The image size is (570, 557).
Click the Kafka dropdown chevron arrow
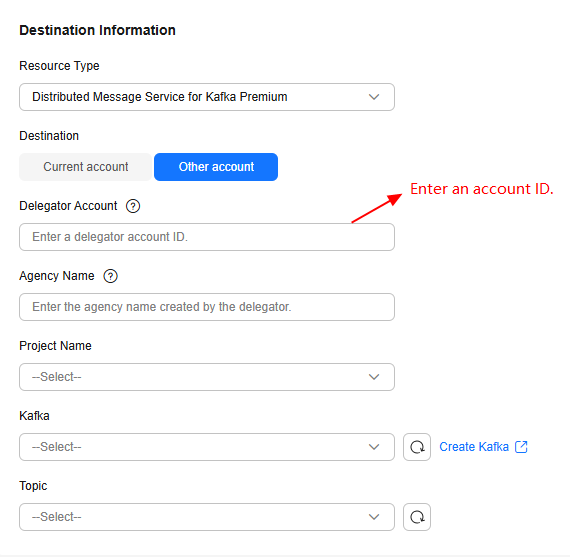[x=374, y=447]
